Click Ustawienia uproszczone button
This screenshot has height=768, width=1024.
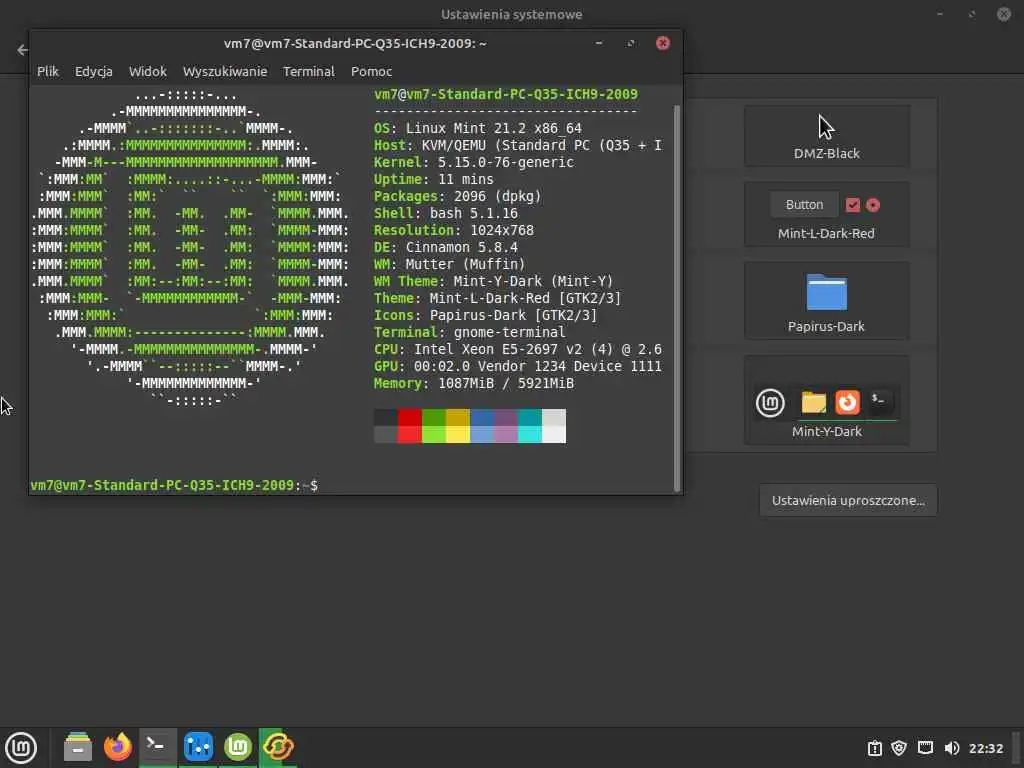click(x=848, y=500)
